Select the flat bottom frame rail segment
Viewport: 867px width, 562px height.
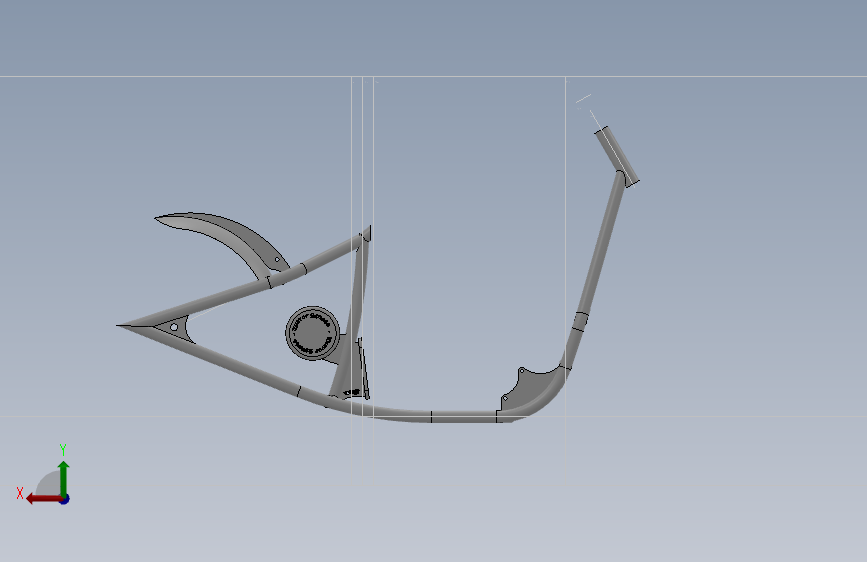coord(463,417)
